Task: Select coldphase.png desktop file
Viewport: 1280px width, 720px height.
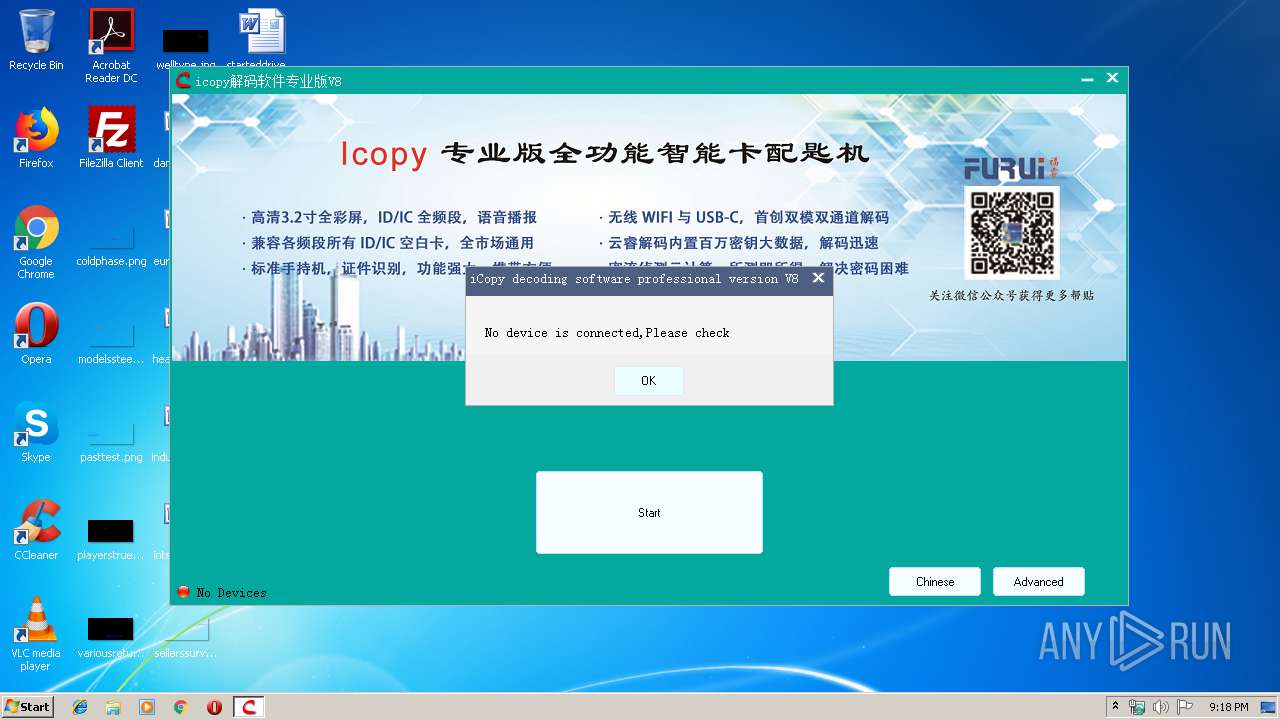Action: pyautogui.click(x=111, y=242)
